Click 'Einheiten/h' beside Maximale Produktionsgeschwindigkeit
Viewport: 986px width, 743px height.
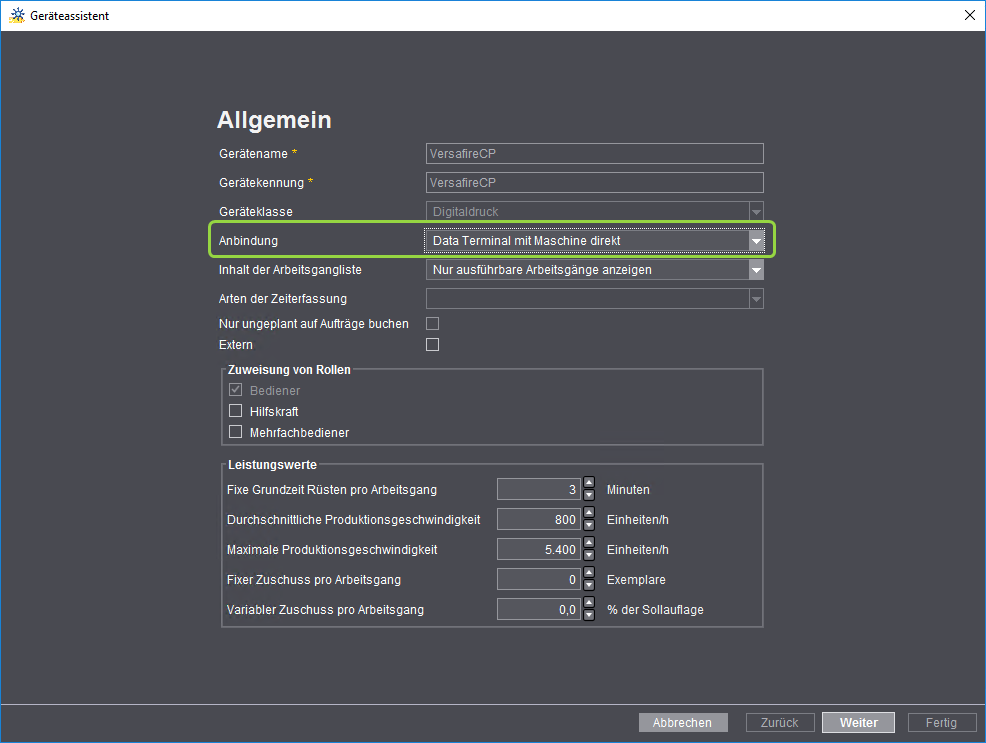click(x=638, y=549)
